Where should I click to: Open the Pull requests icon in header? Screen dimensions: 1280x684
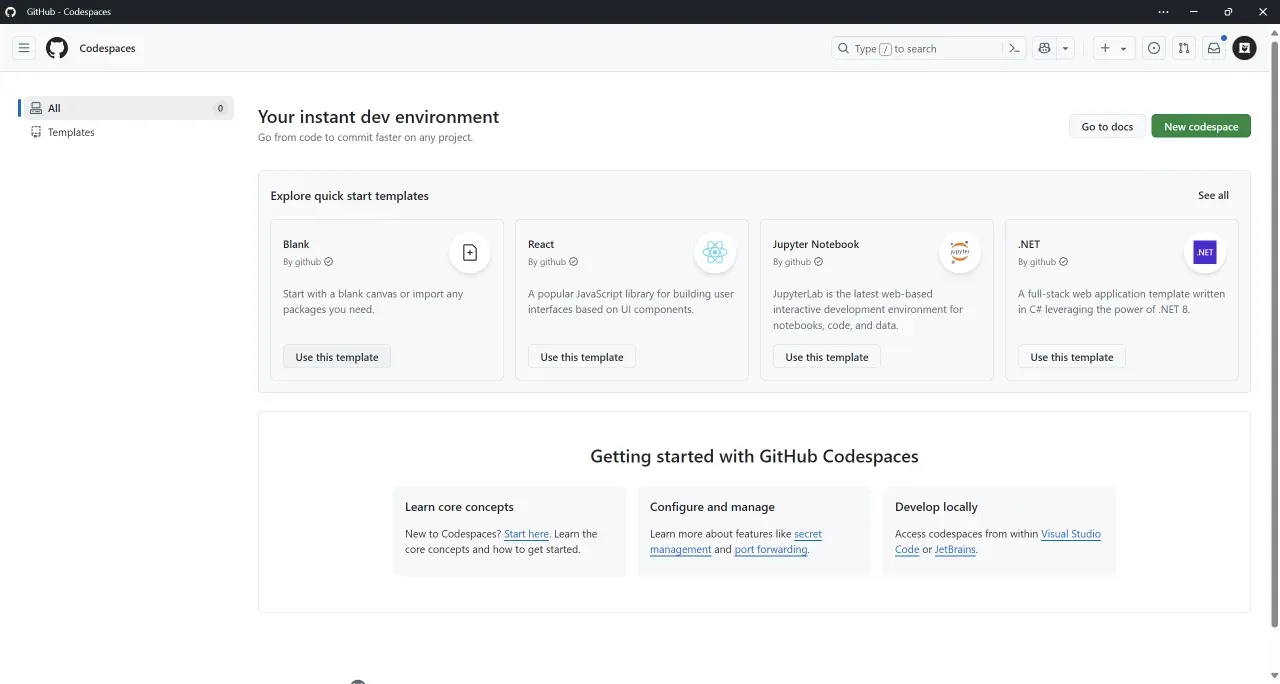click(1184, 48)
